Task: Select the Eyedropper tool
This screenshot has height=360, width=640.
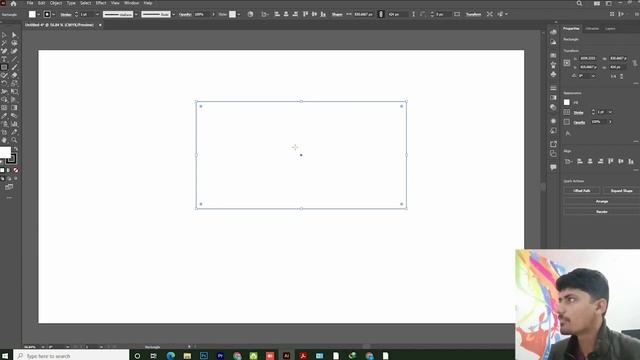Action: click(4, 116)
